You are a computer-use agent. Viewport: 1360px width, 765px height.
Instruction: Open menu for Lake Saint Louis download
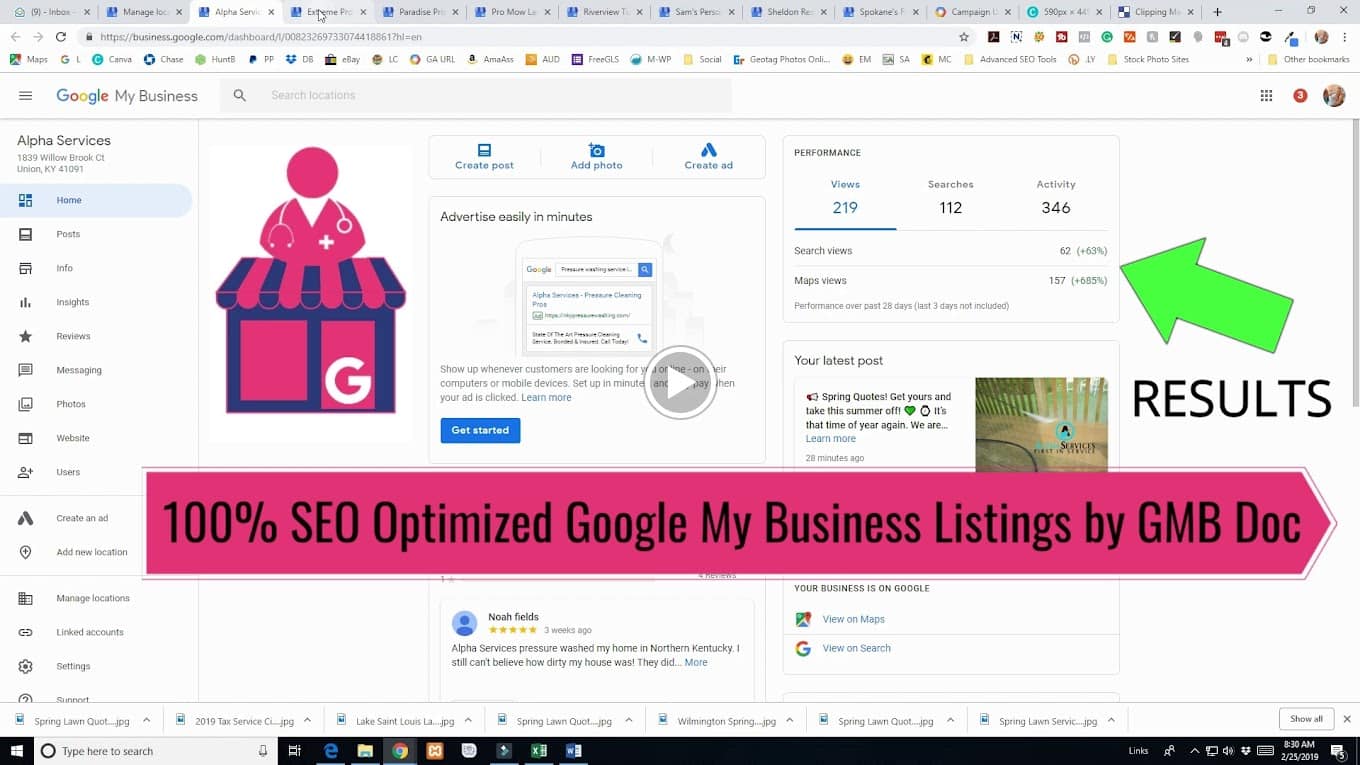tap(468, 720)
